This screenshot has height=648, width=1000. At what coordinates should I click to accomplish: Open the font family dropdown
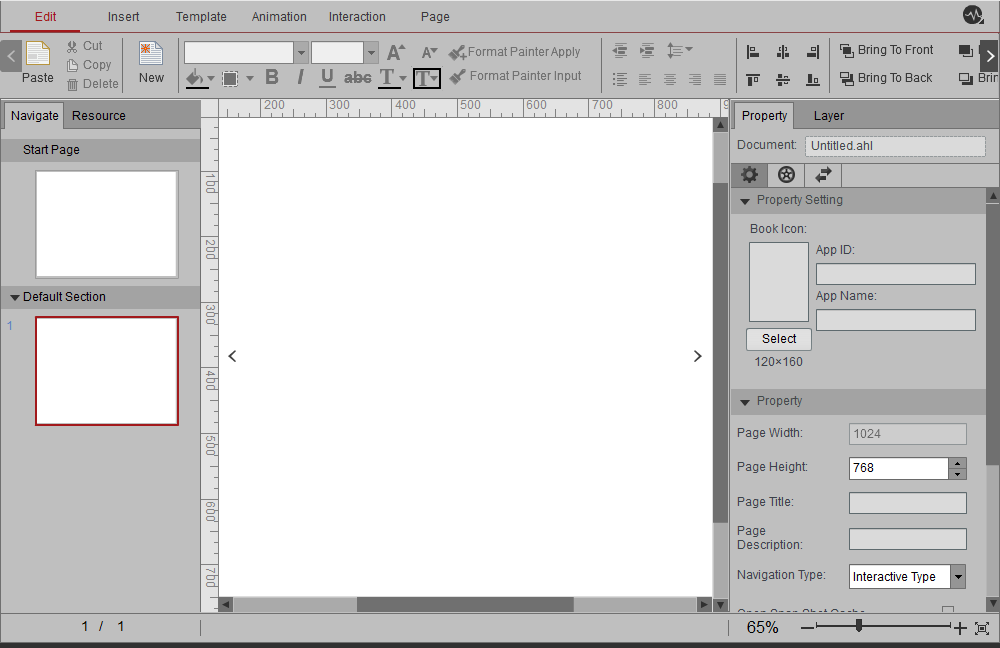301,53
